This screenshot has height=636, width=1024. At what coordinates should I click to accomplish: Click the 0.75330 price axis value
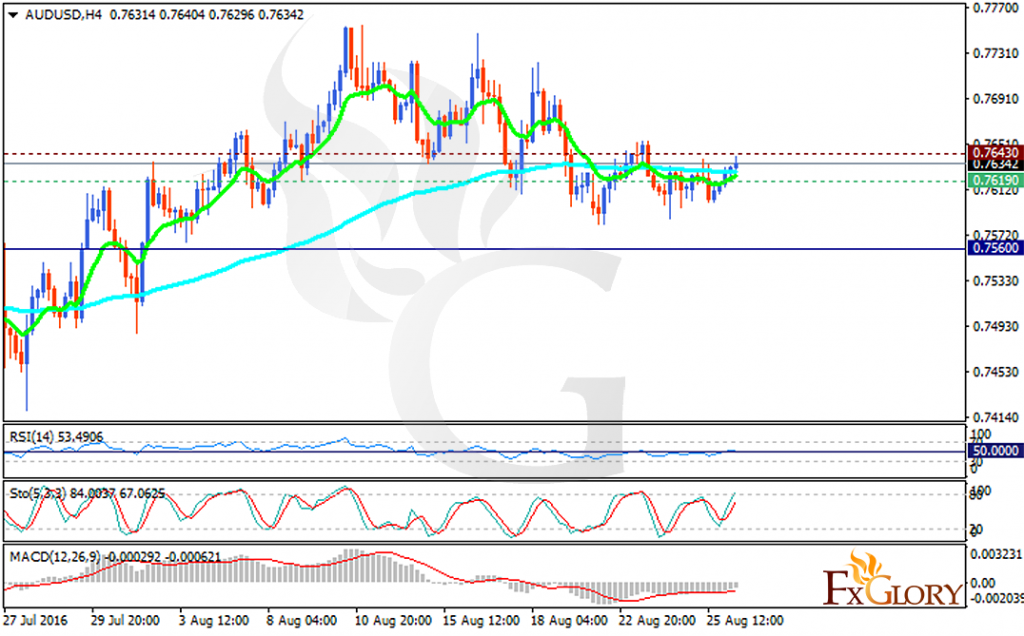995,281
